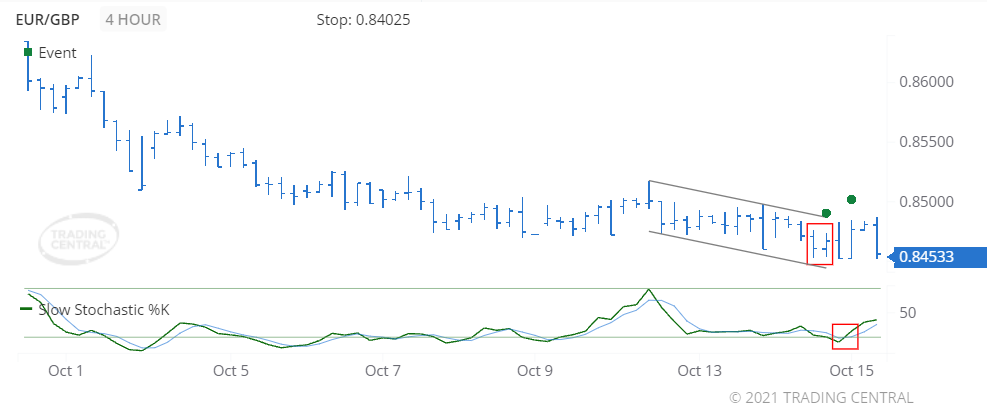Click the 2021 Trading Central copyright text
The height and width of the screenshot is (415, 987).
click(821, 398)
